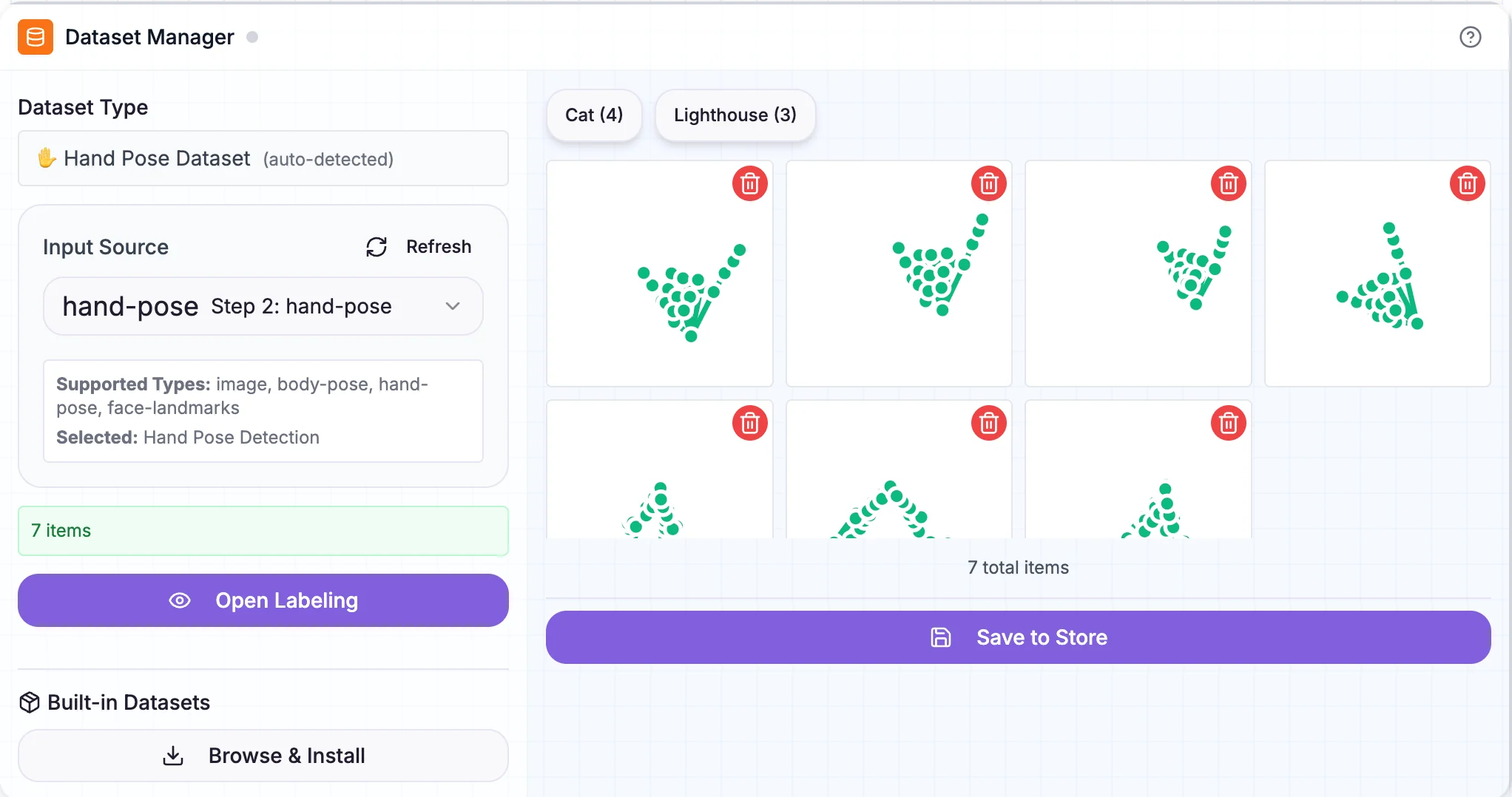Delete the fourth hand pose in top row
Screen dimensions: 1512x797
(x=1467, y=183)
